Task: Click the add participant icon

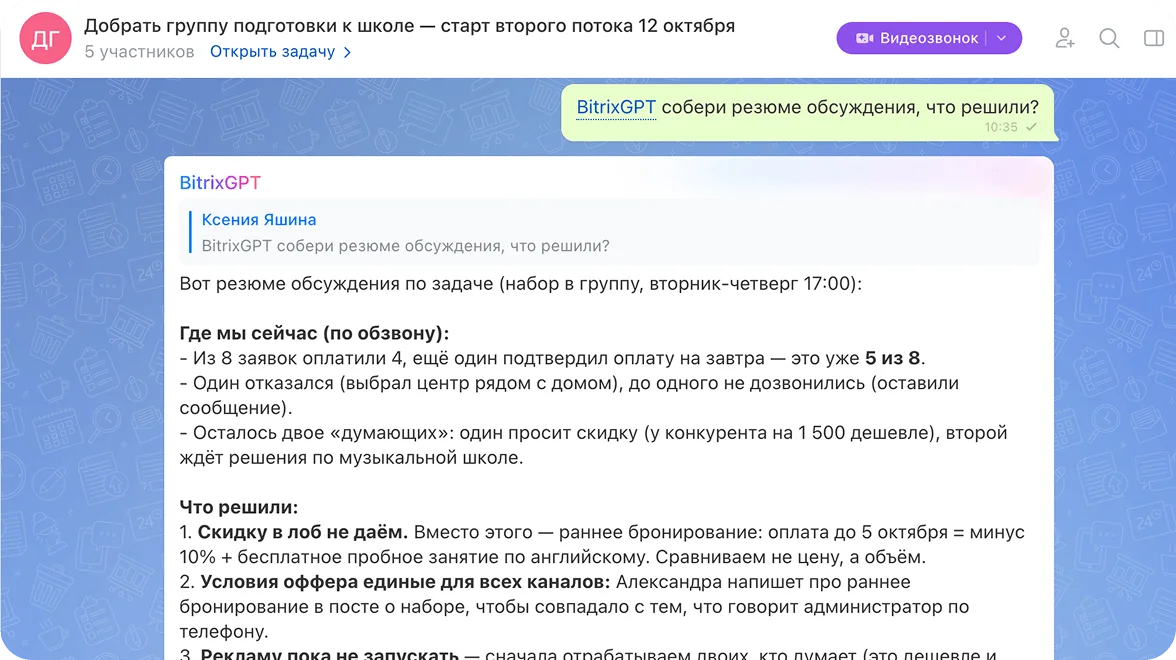Action: click(1065, 38)
